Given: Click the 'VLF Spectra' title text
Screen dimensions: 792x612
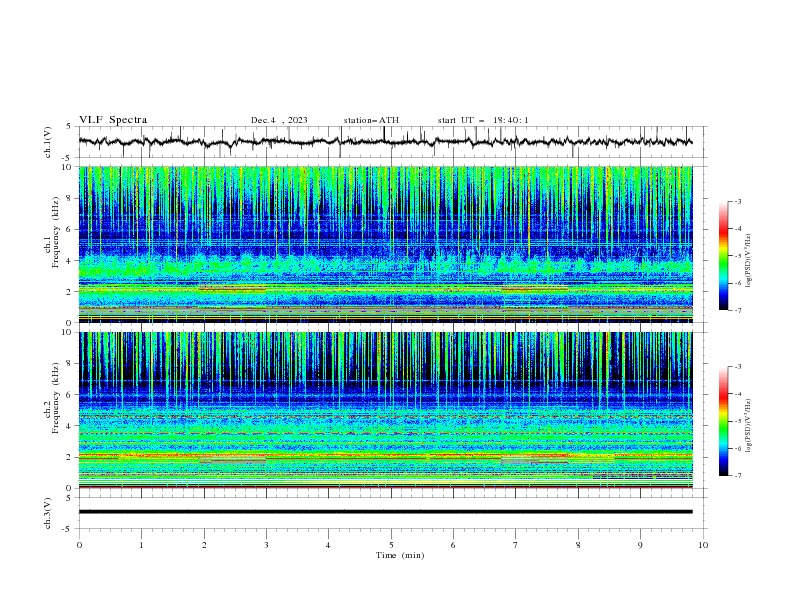Looking at the screenshot, I should 113,120.
